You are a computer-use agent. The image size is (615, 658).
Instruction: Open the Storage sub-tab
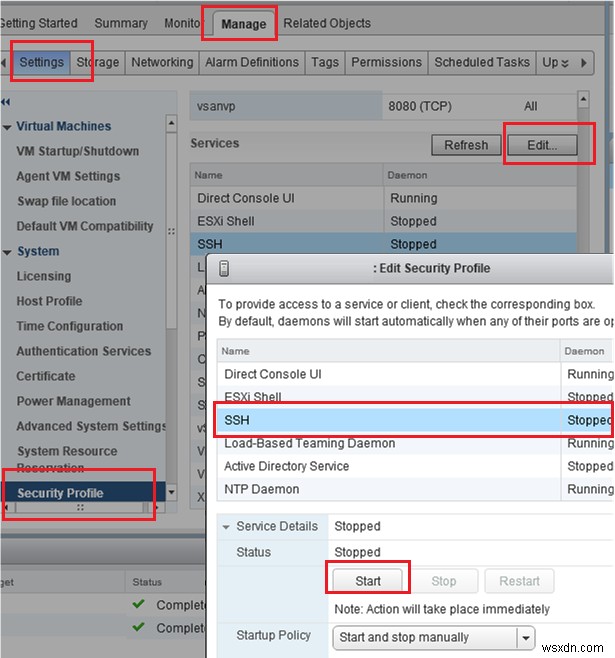tap(97, 62)
